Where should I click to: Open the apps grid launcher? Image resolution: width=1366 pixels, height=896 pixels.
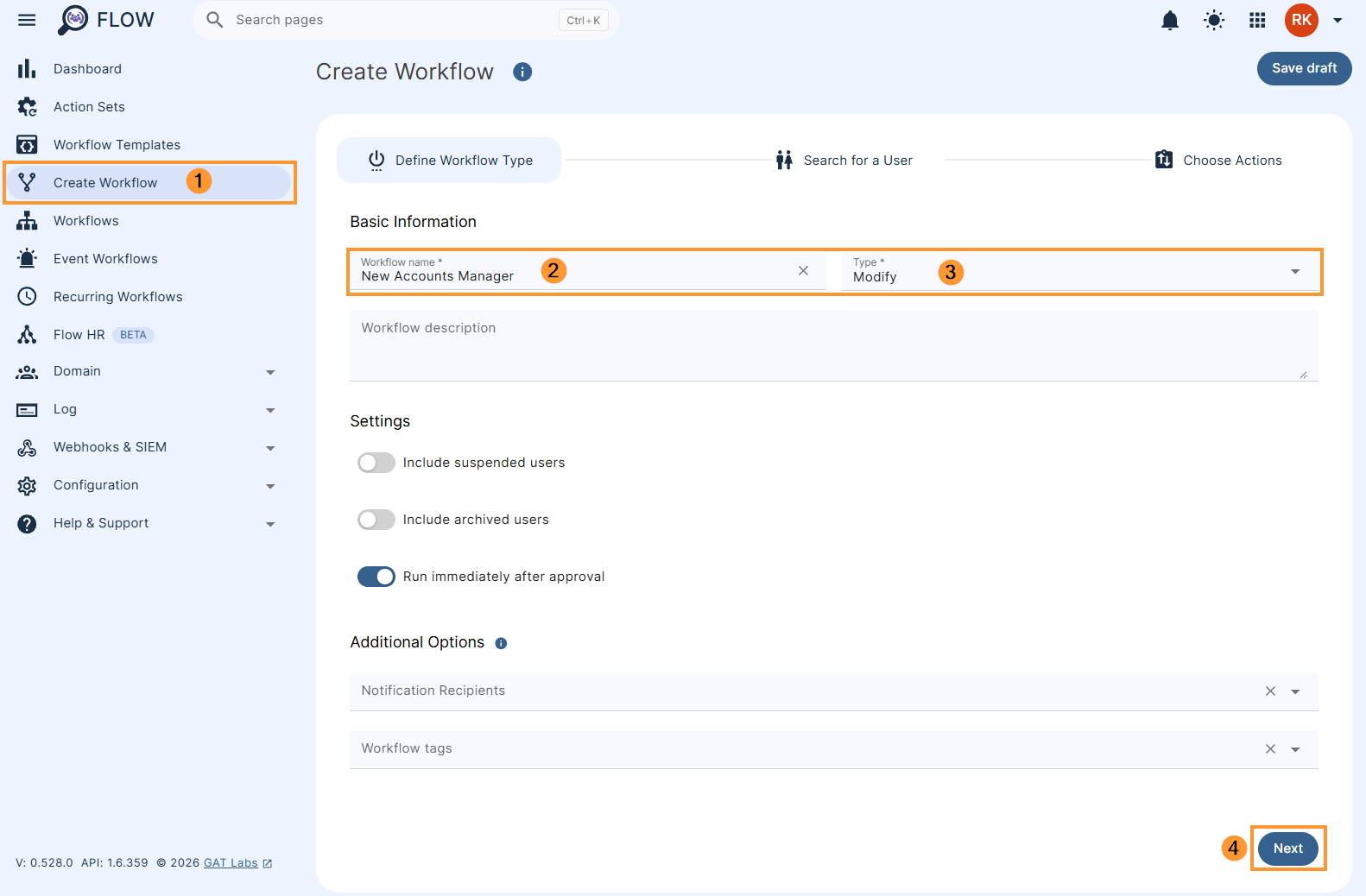tap(1257, 20)
